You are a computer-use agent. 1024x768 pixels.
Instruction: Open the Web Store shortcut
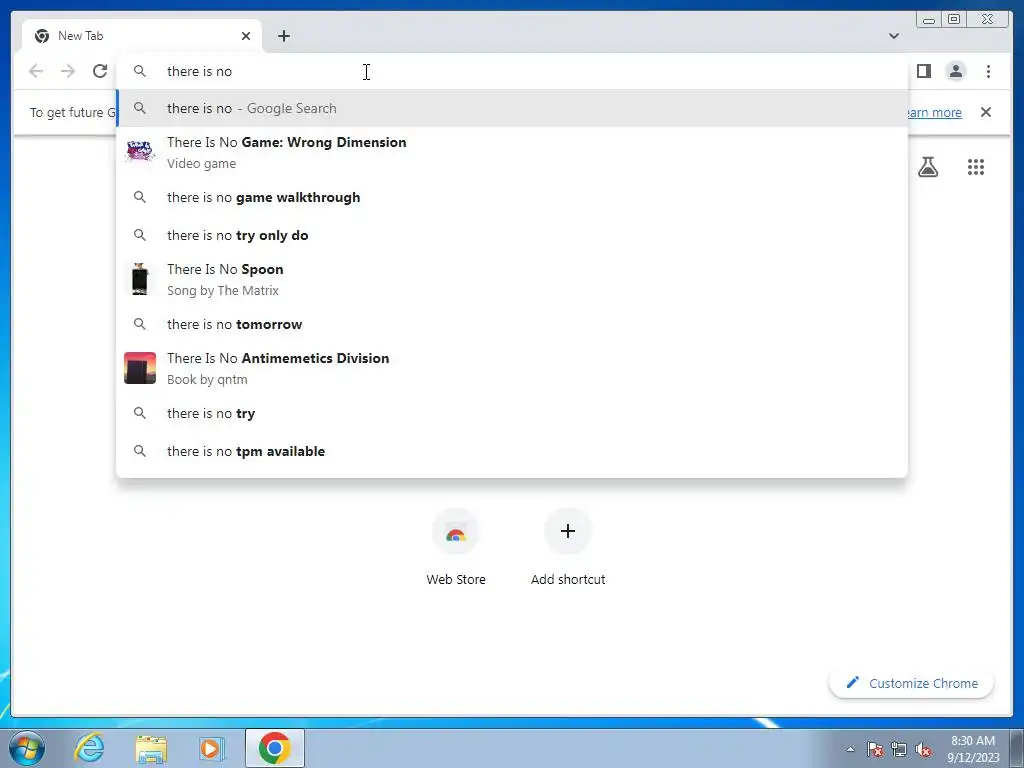click(456, 547)
